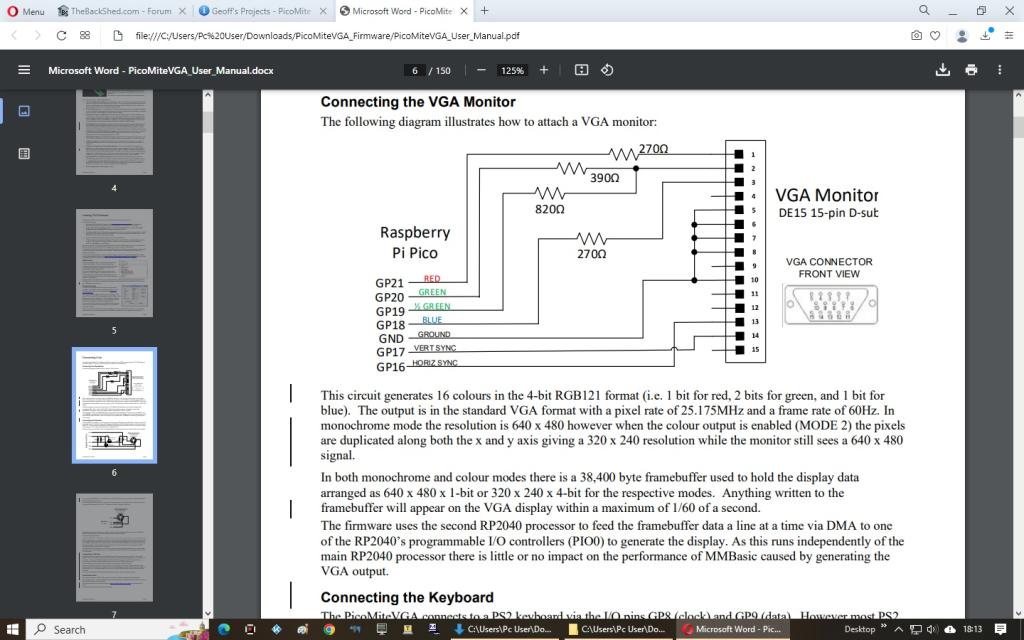This screenshot has height=640, width=1024.
Task: Reload the current page
Action: [x=62, y=35]
